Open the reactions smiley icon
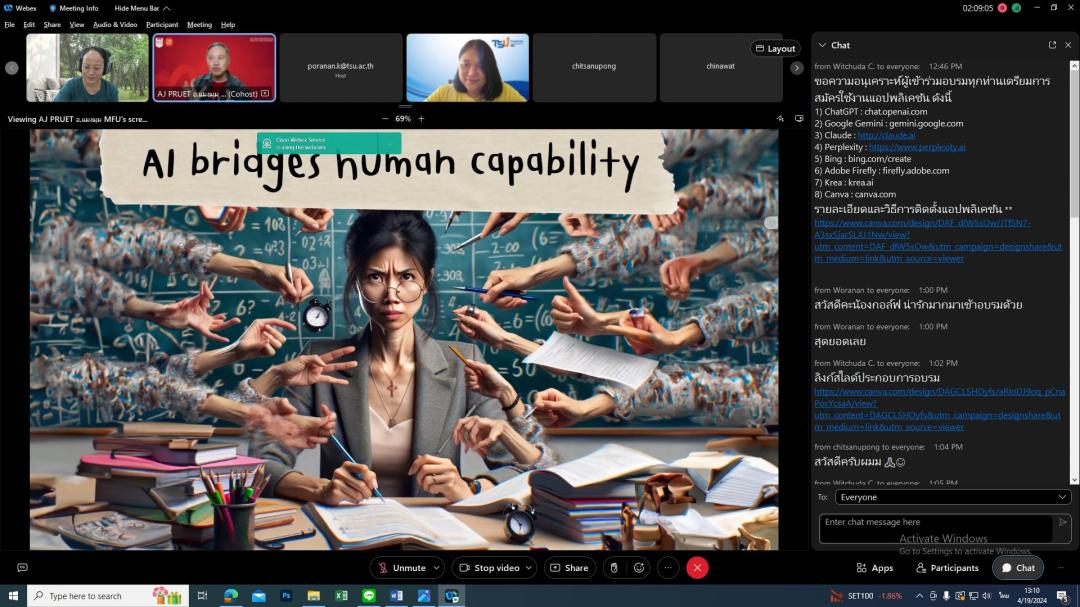This screenshot has width=1080, height=607. click(639, 568)
